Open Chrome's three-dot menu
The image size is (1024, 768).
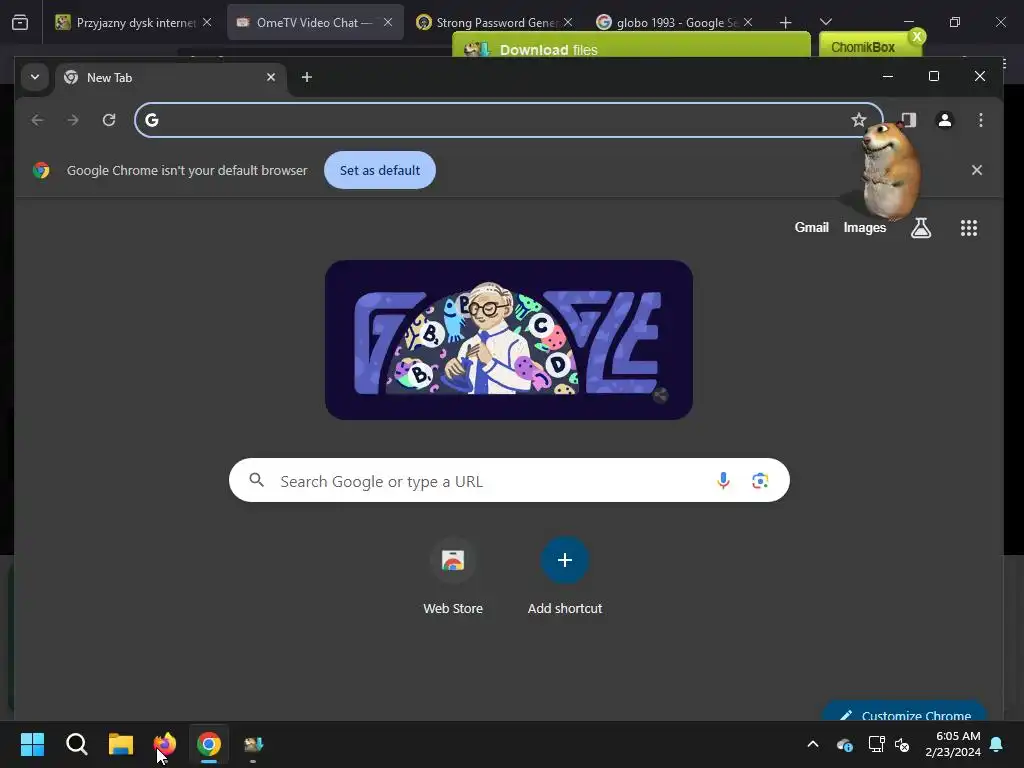pyautogui.click(x=981, y=120)
